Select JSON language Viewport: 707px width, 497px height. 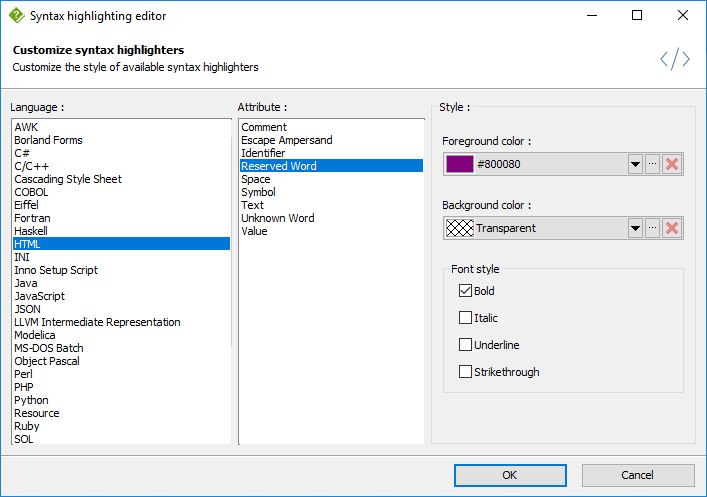[x=122, y=309]
